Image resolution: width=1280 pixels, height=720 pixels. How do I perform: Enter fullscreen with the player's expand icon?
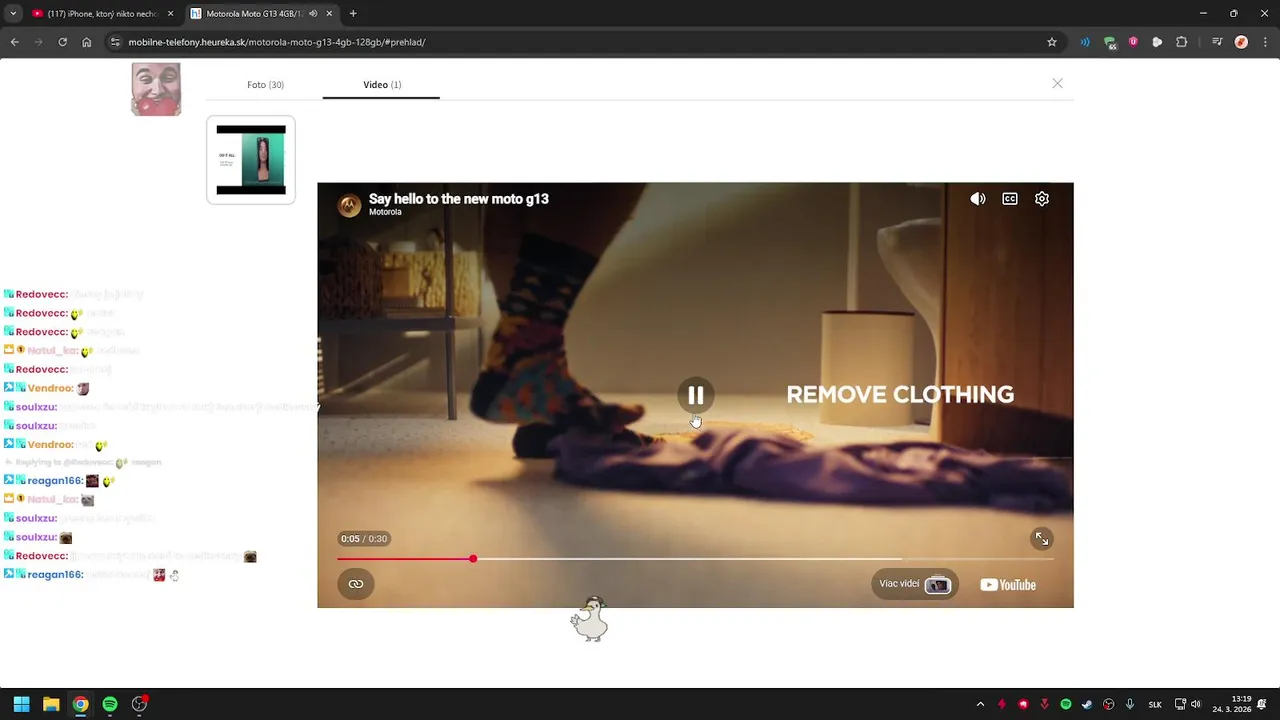point(1042,539)
